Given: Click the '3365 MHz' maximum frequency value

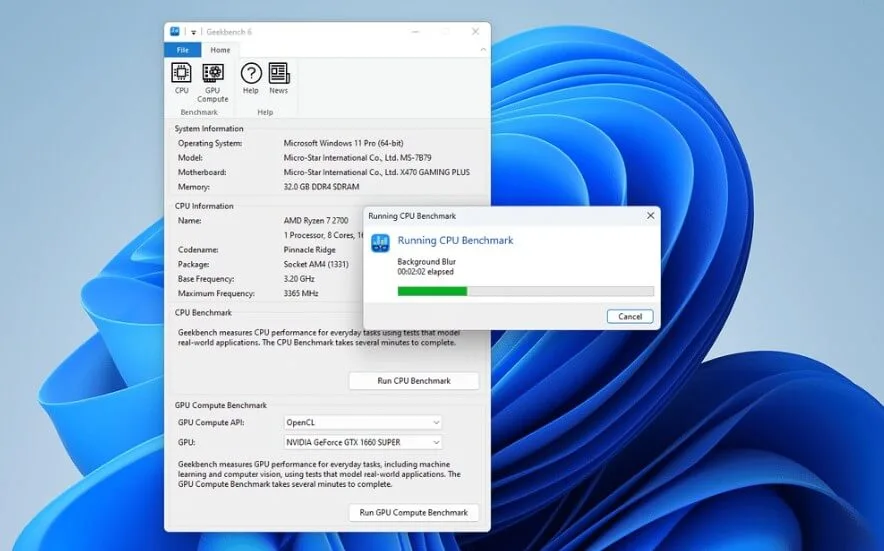Looking at the screenshot, I should point(301,293).
